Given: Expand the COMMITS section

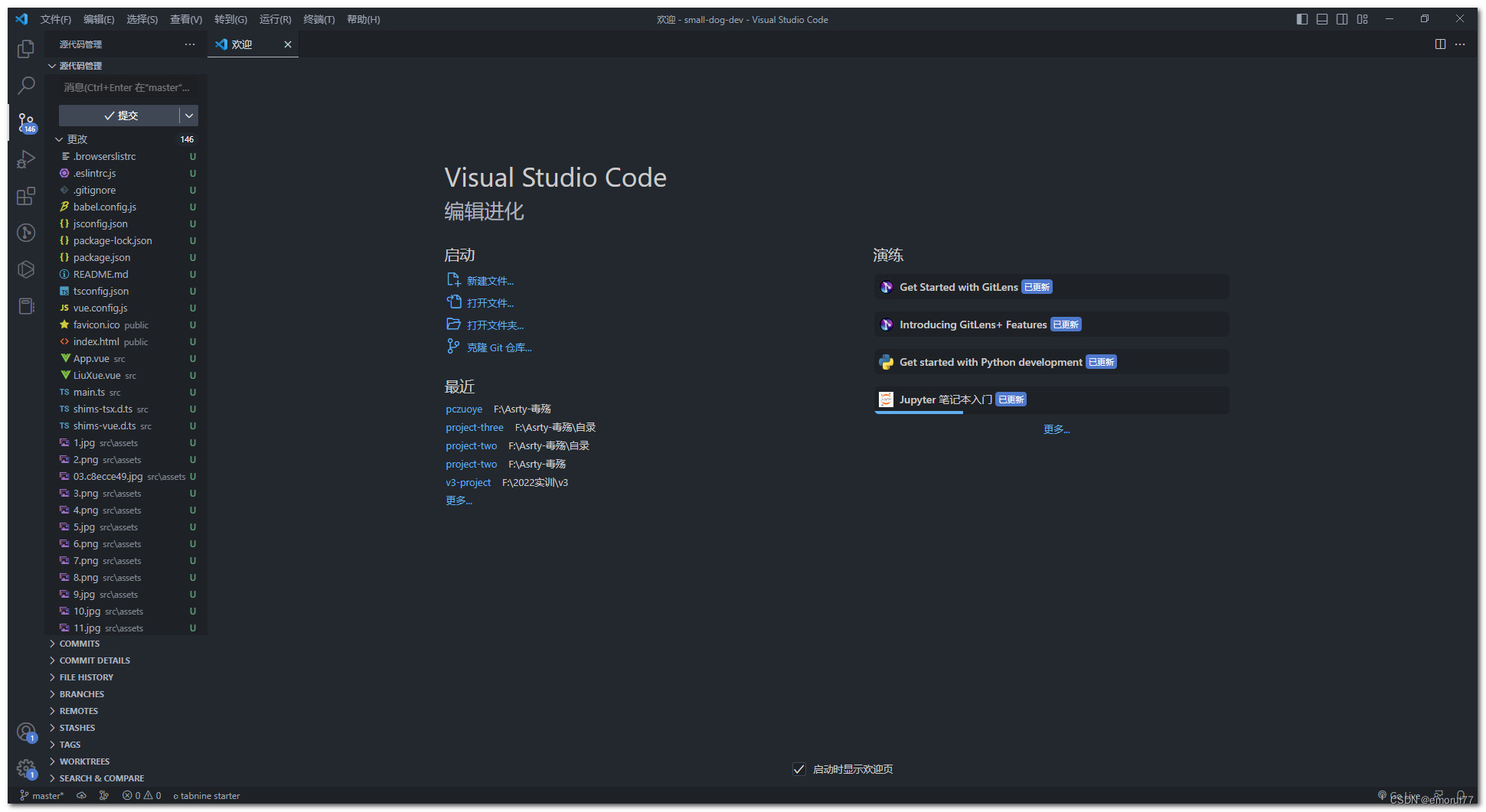Looking at the screenshot, I should click(x=126, y=644).
